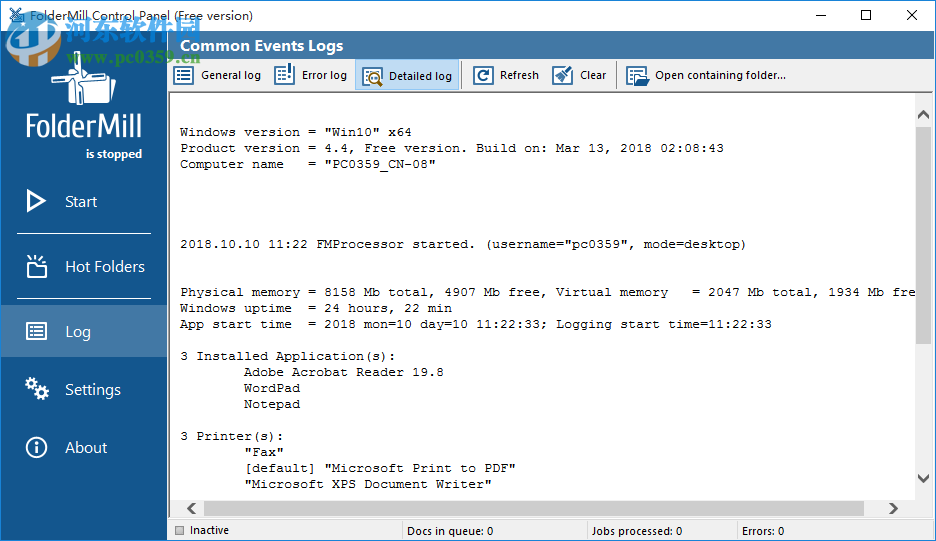
Task: Switch to the General log view
Action: [x=217, y=75]
